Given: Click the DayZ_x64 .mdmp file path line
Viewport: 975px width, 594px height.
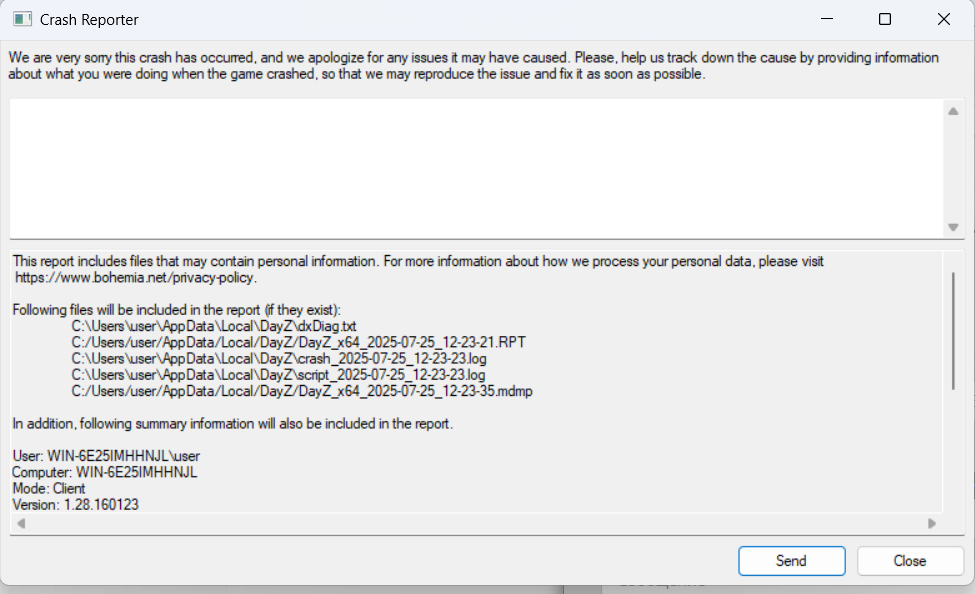Looking at the screenshot, I should tap(302, 391).
